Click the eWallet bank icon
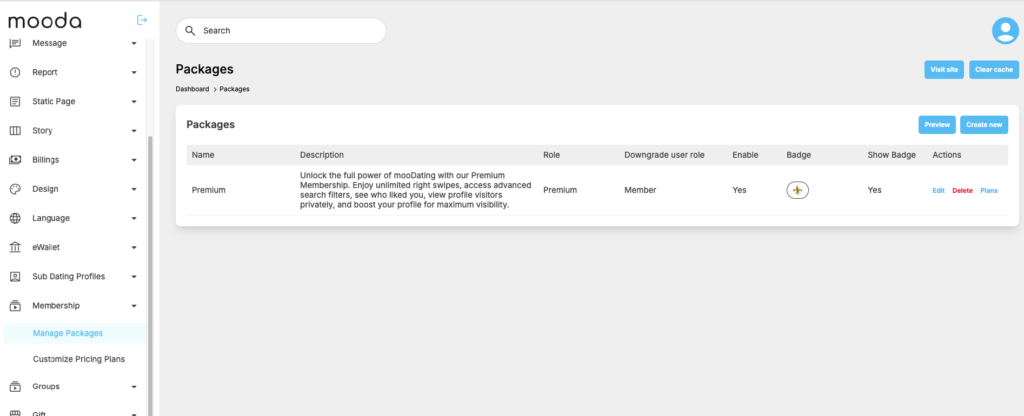Viewport: 1024px width, 416px height. tap(15, 247)
